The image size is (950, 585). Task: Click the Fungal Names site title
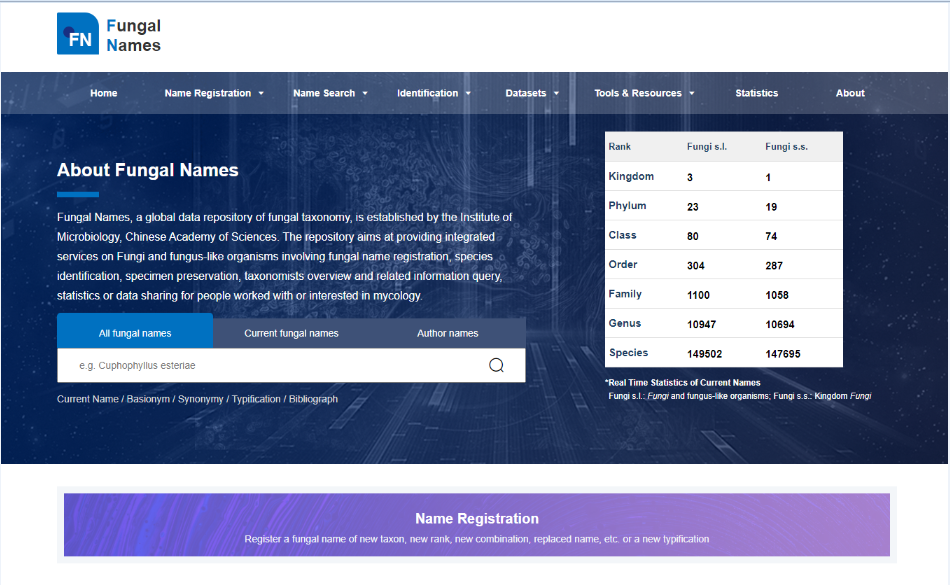[x=133, y=35]
